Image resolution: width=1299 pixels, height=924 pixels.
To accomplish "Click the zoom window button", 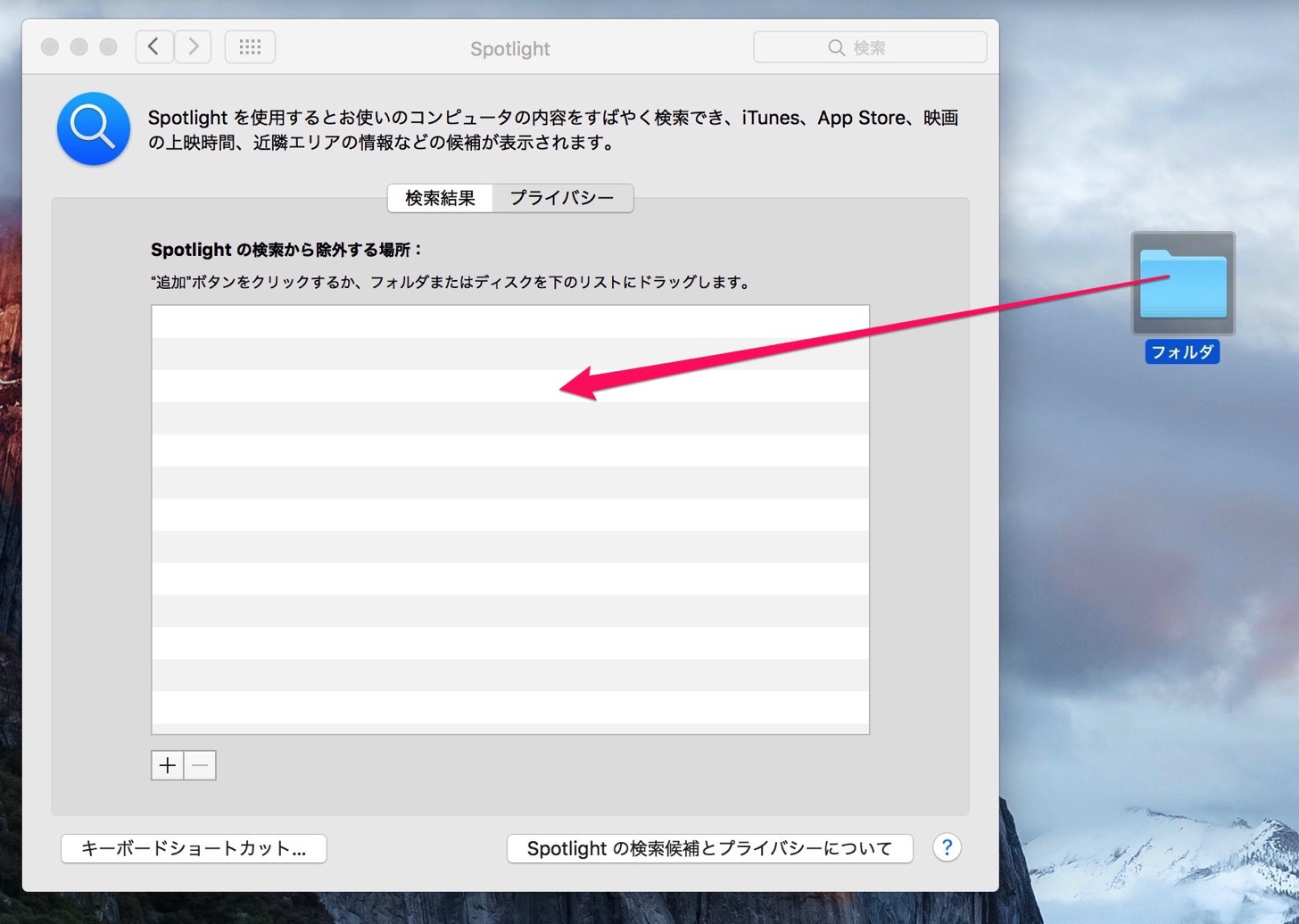I will (x=108, y=46).
